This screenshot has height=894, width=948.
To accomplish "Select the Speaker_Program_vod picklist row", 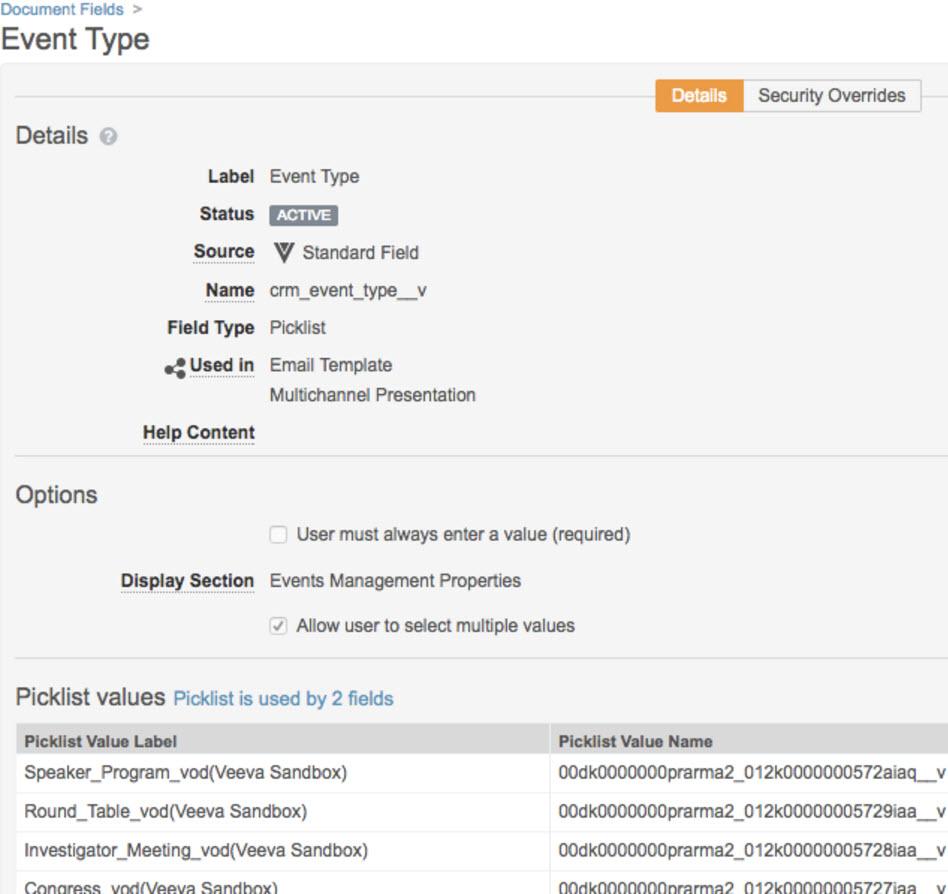I will tap(186, 772).
